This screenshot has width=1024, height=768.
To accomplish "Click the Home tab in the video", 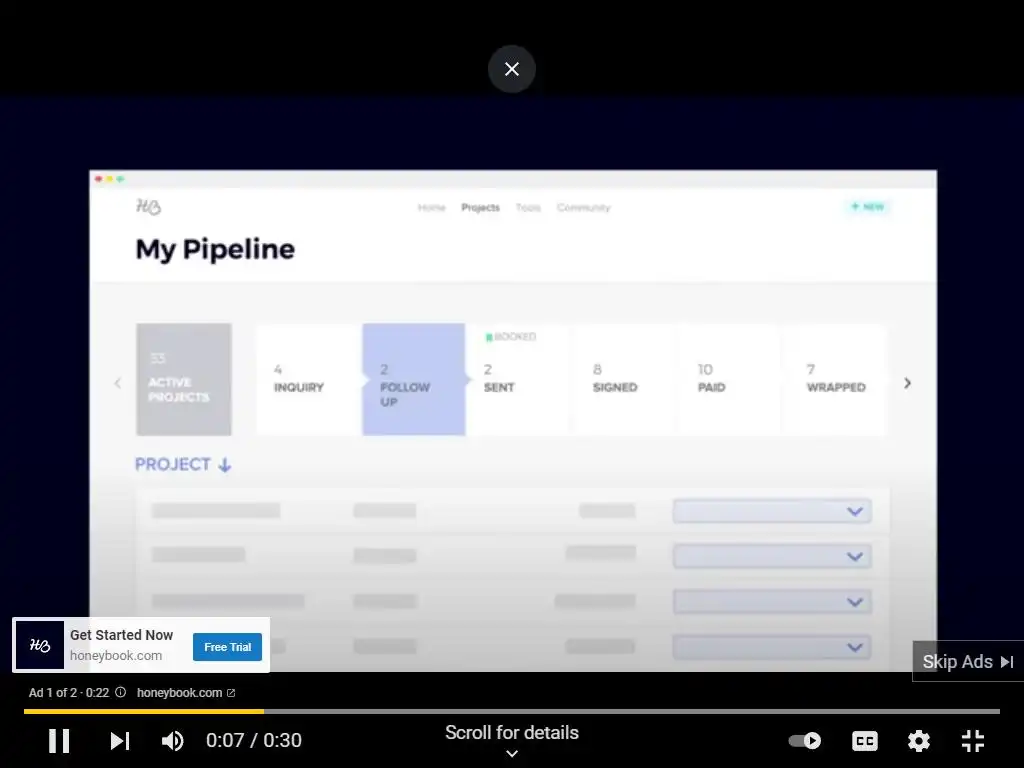I will click(x=431, y=208).
